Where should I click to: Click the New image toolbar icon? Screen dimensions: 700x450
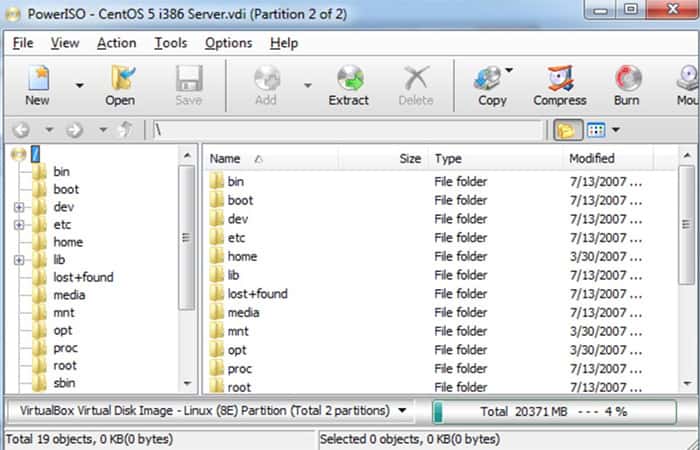click(38, 78)
